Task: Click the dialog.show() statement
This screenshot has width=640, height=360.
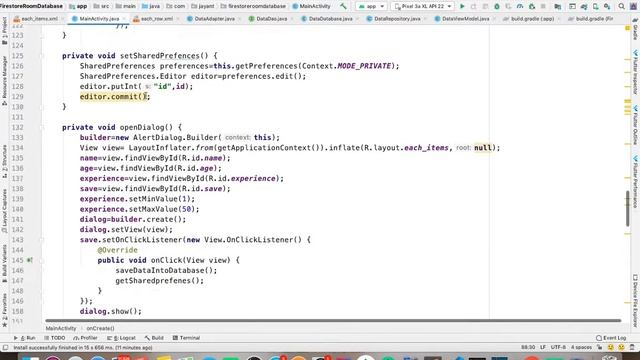Action: (x=111, y=311)
